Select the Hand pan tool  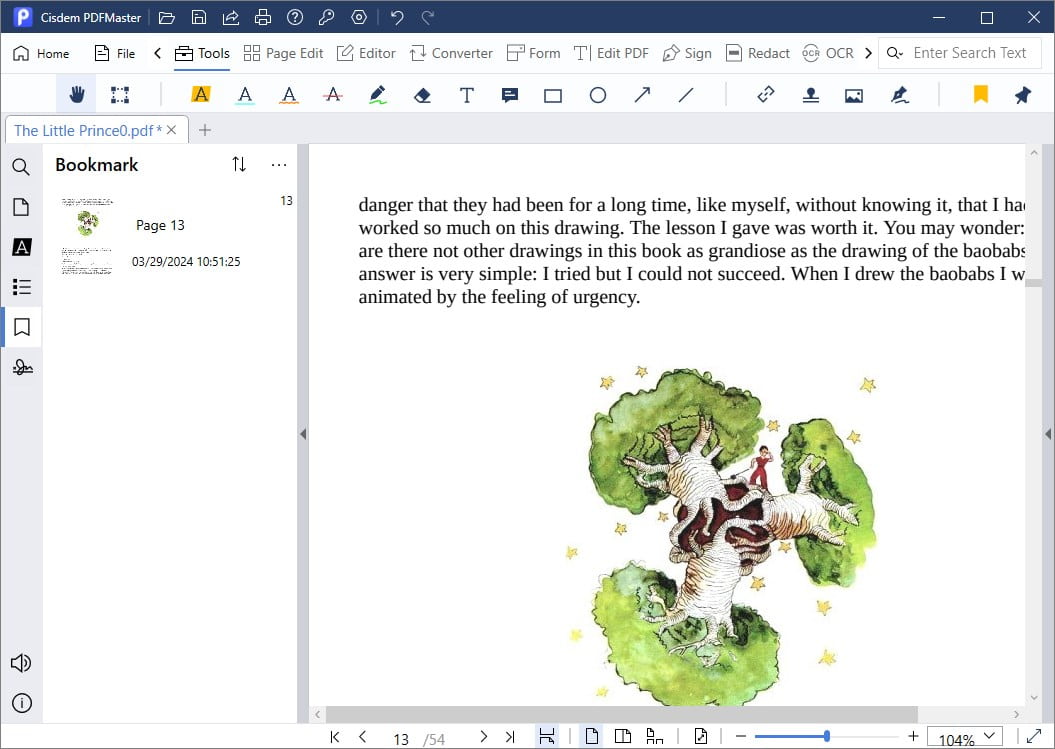[77, 95]
